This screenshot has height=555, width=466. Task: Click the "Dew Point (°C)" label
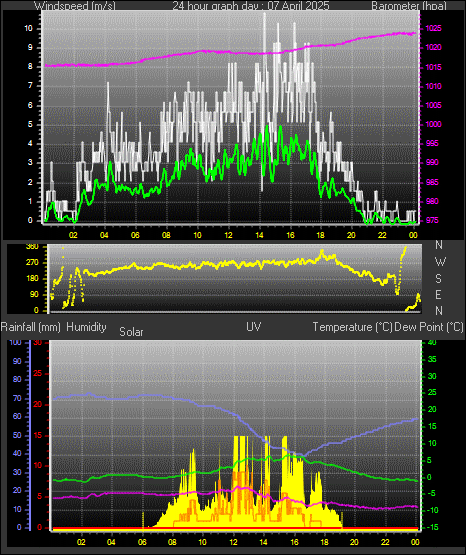tap(429, 327)
